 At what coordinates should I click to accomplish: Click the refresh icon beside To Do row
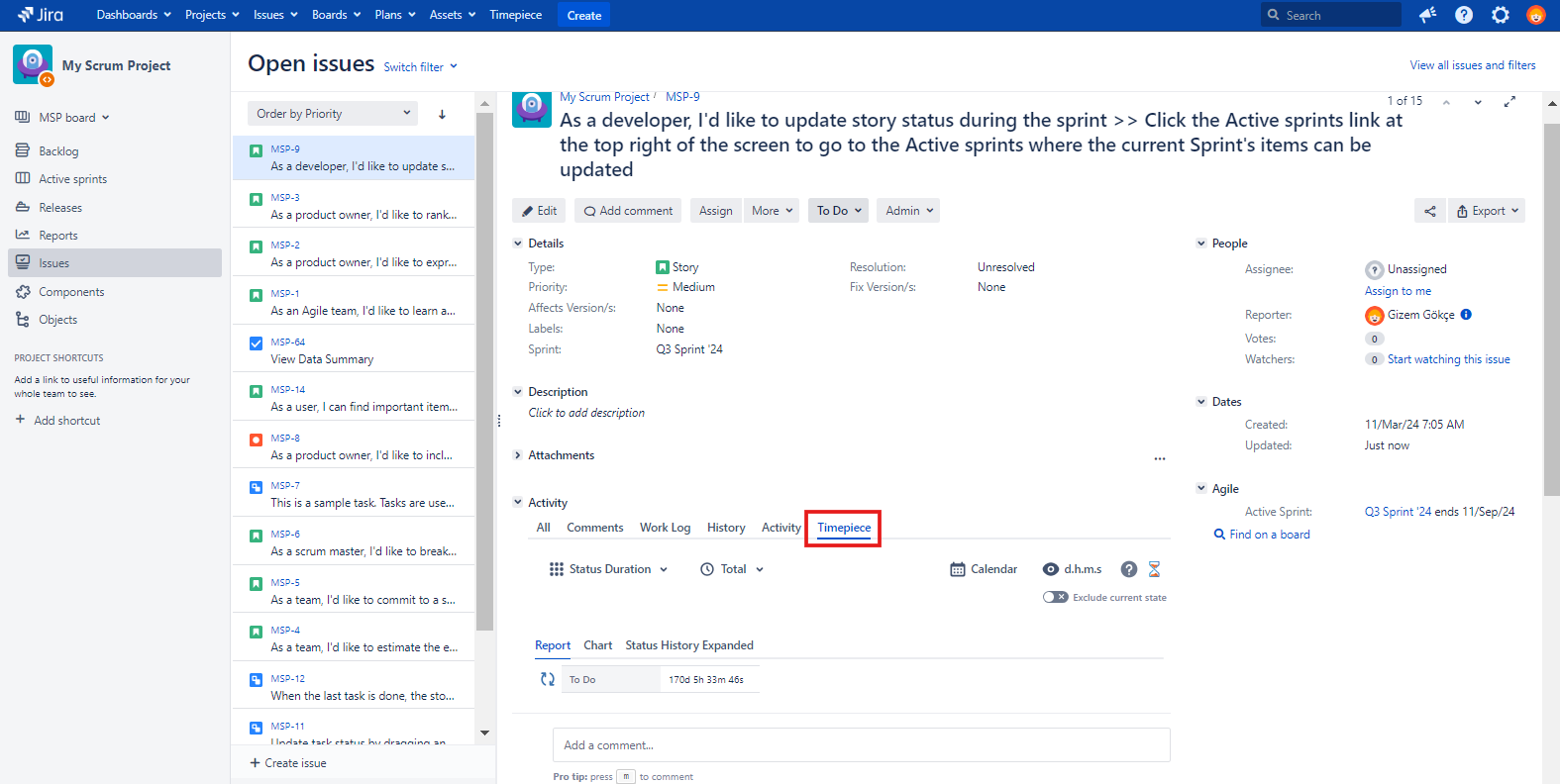click(x=547, y=679)
